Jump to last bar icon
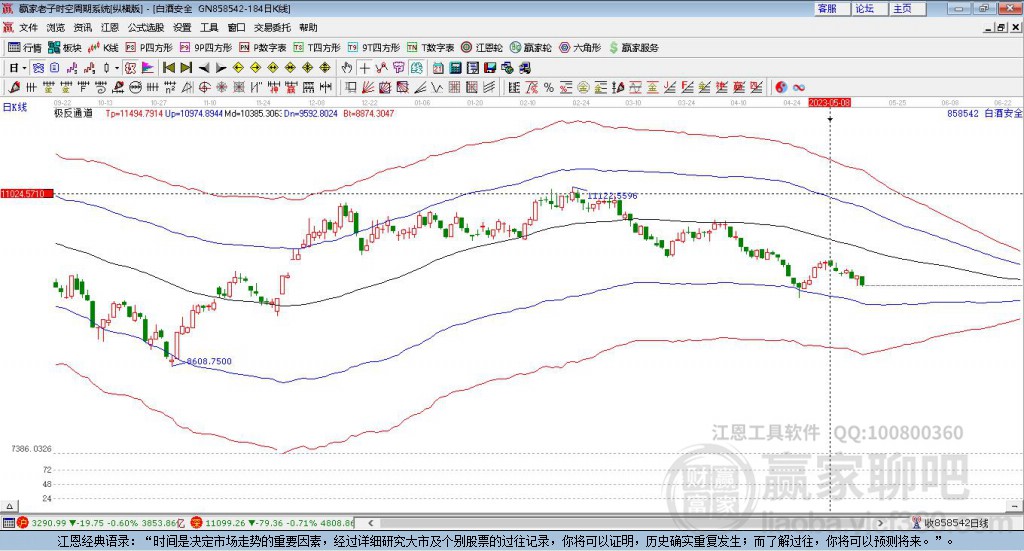Viewport: 1024px width, 551px height. pyautogui.click(x=186, y=68)
